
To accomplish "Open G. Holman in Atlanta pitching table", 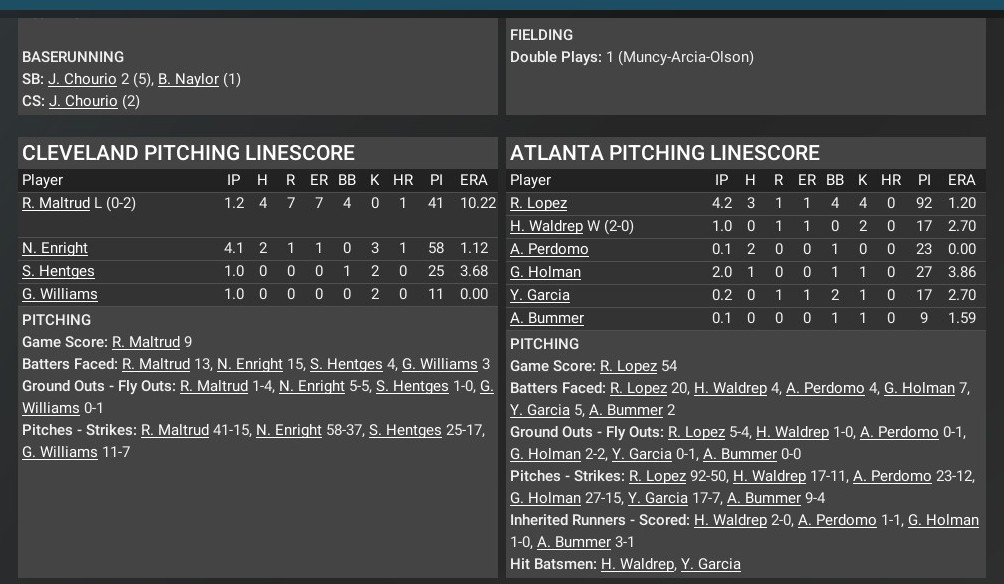I will tap(545, 272).
